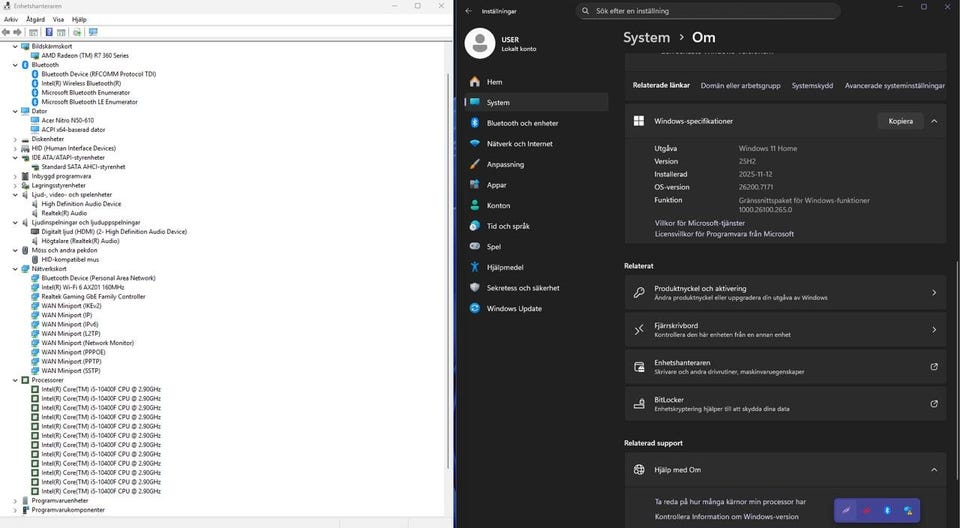Click the Bluetooth icon in tray popup
The width and height of the screenshot is (960, 528).
(887, 510)
